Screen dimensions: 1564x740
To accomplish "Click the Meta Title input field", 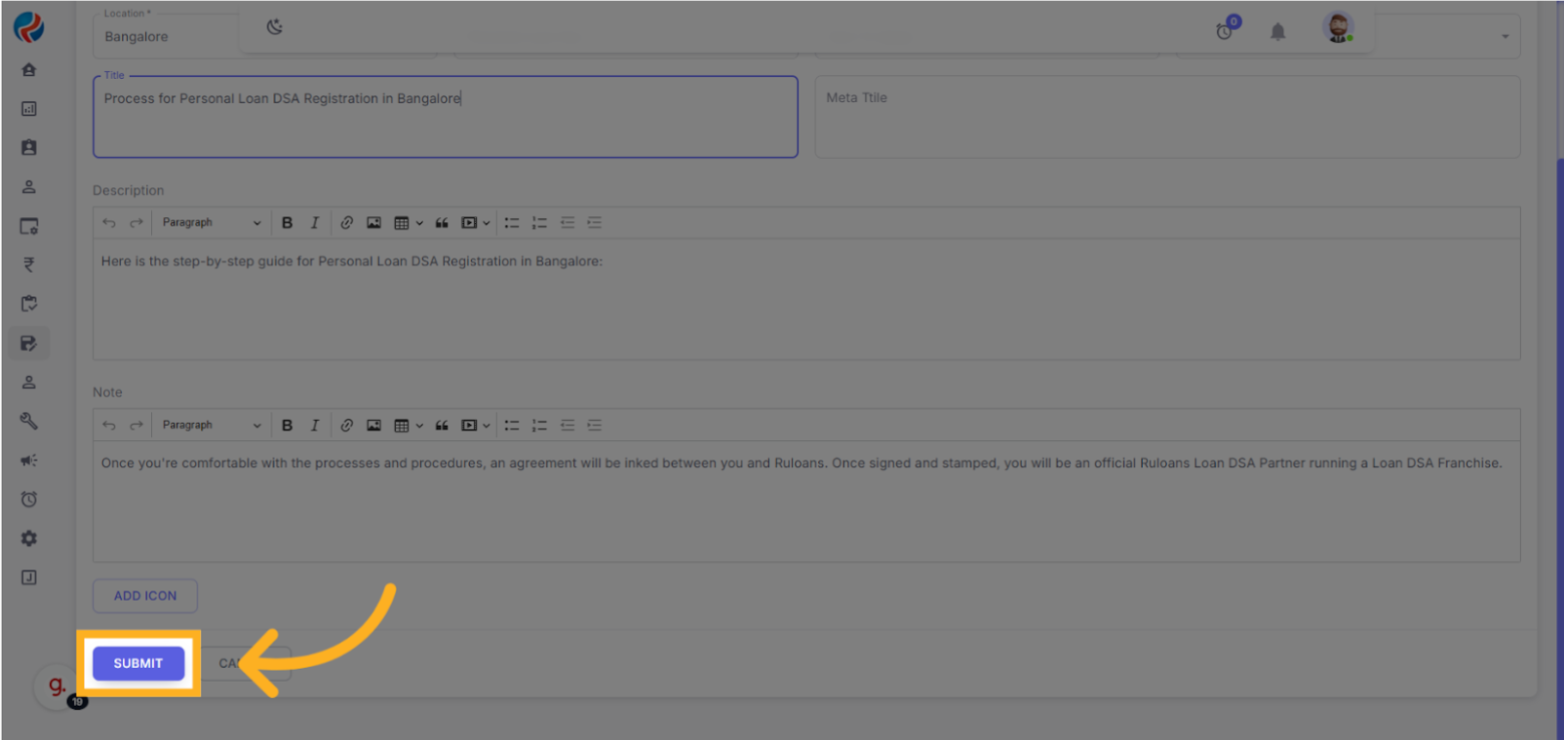I will [1166, 117].
